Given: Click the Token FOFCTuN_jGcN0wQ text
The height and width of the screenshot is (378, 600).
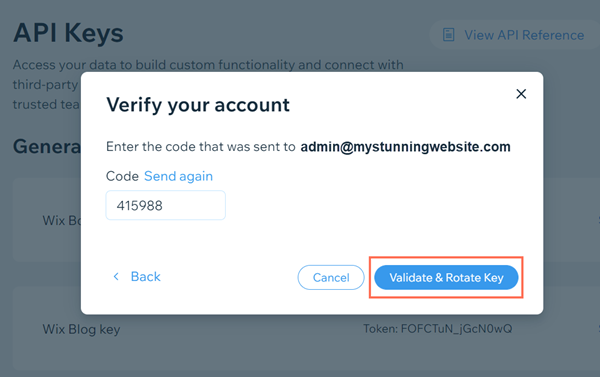Looking at the screenshot, I should (x=437, y=329).
